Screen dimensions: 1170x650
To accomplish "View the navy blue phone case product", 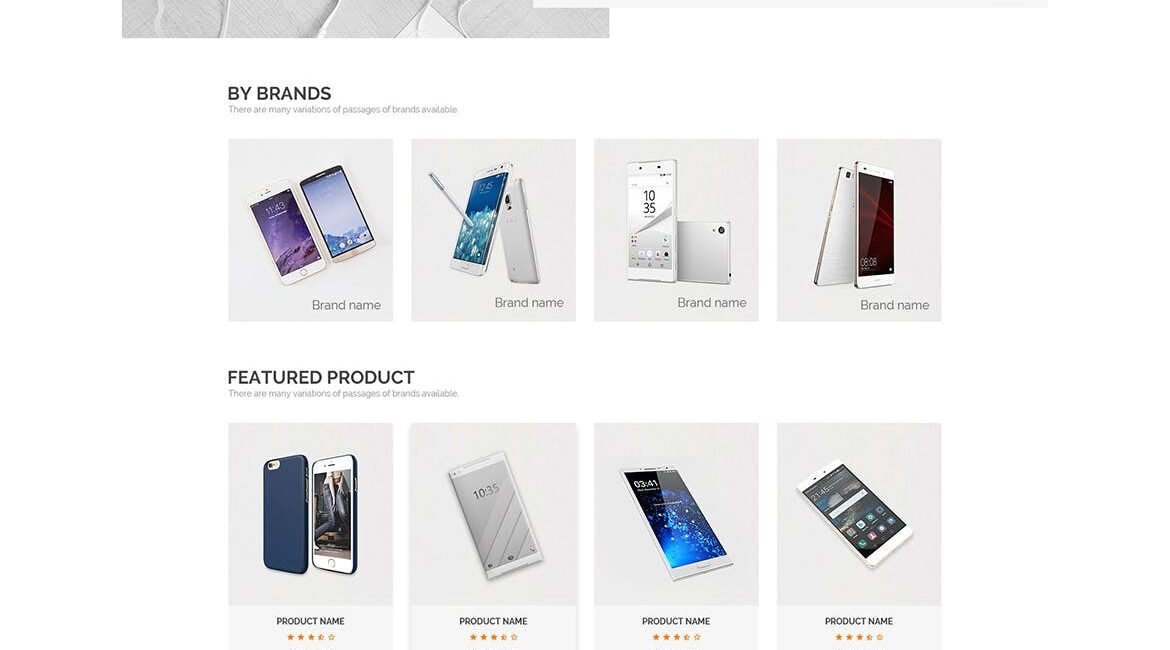I will (x=310, y=514).
